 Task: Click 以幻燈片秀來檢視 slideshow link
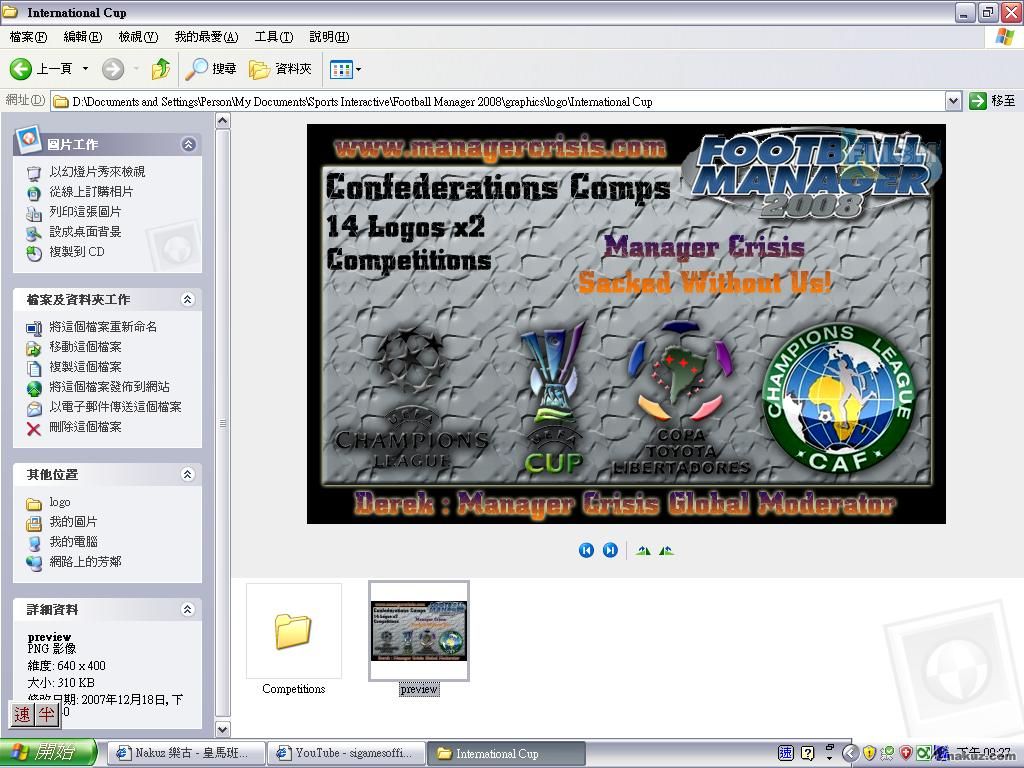tap(97, 172)
